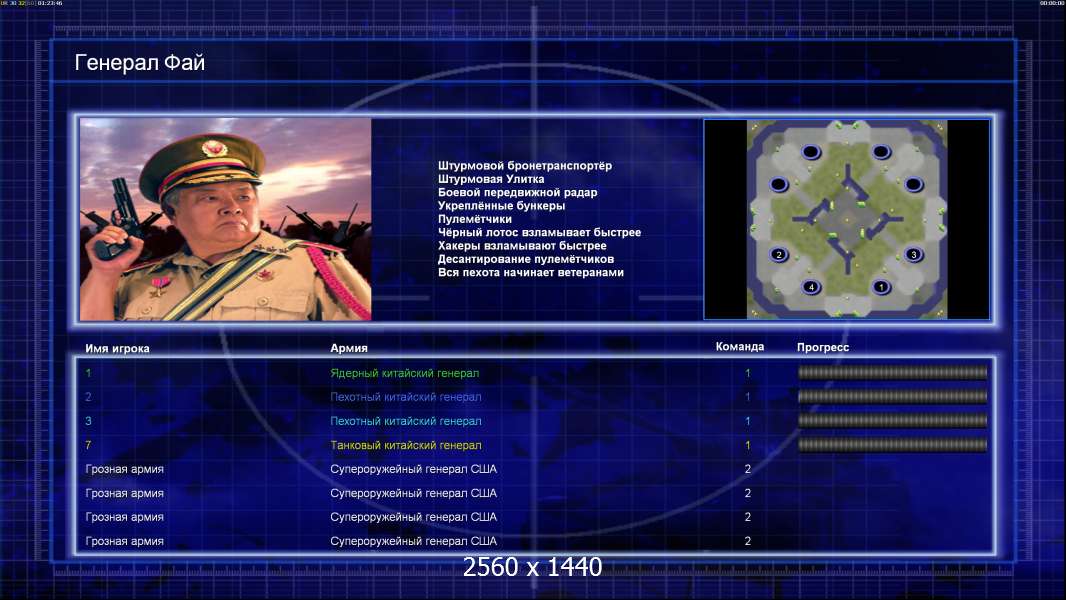
Task: Click 'Пехотный китайский генерал' for player 3
Action: [x=406, y=421]
